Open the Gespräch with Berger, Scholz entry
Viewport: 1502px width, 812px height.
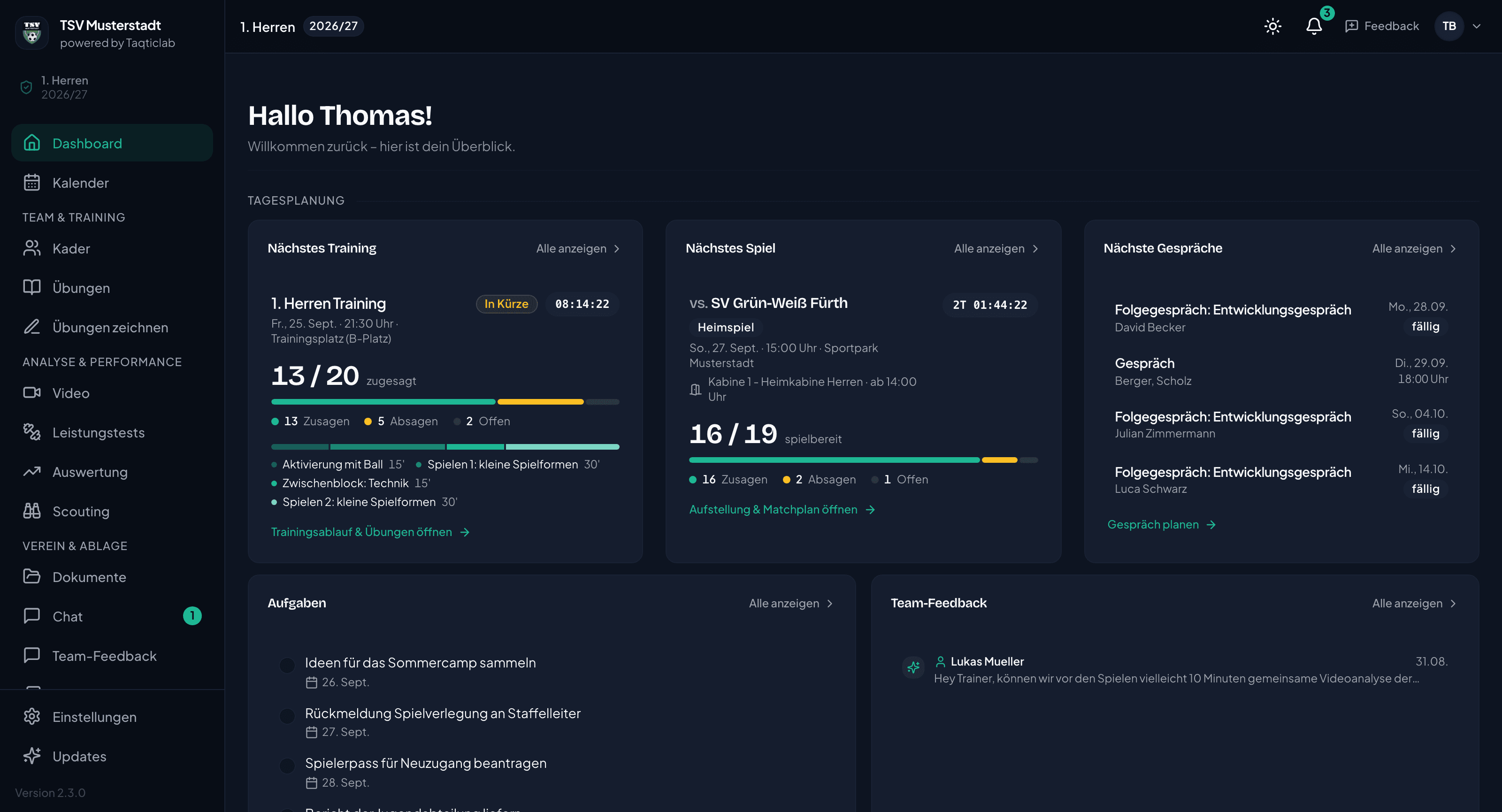1281,371
